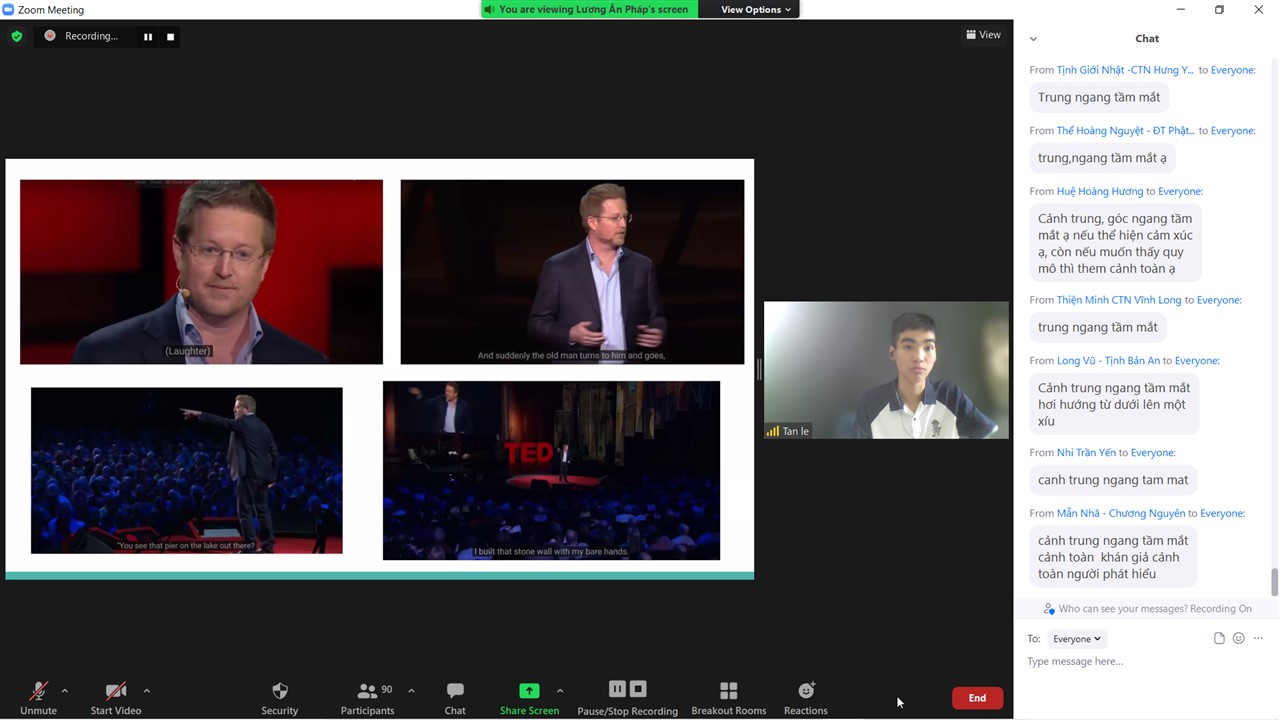The image size is (1280, 720).
Task: Select the Everyone recipient dropdown
Action: click(1077, 639)
